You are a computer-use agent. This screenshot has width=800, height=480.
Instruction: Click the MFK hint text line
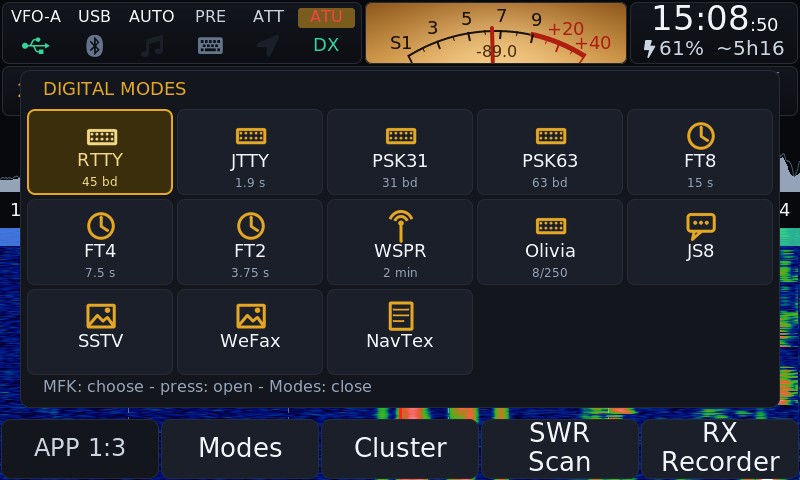pyautogui.click(x=207, y=387)
